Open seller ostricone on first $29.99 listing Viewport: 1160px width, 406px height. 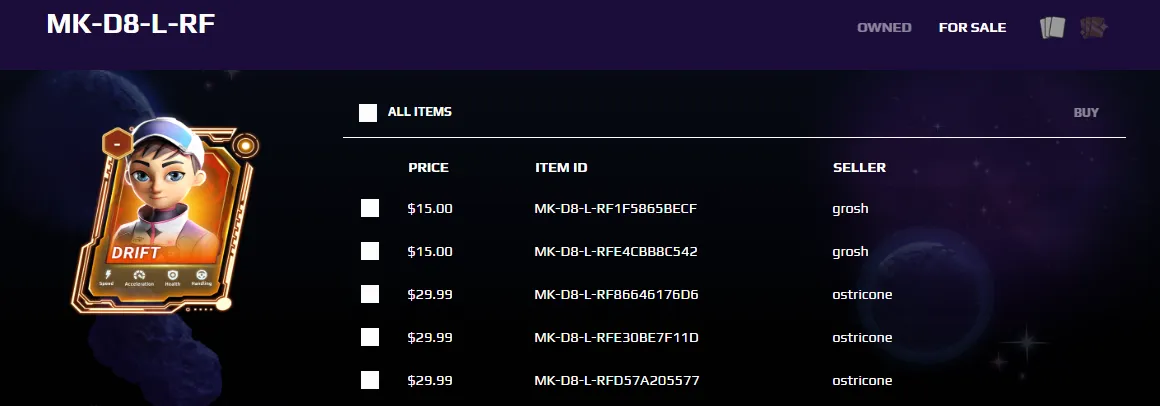click(862, 294)
